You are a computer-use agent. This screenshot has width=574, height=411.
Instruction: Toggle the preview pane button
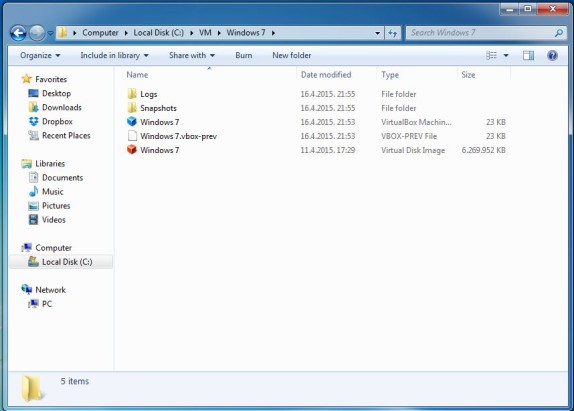coord(528,55)
